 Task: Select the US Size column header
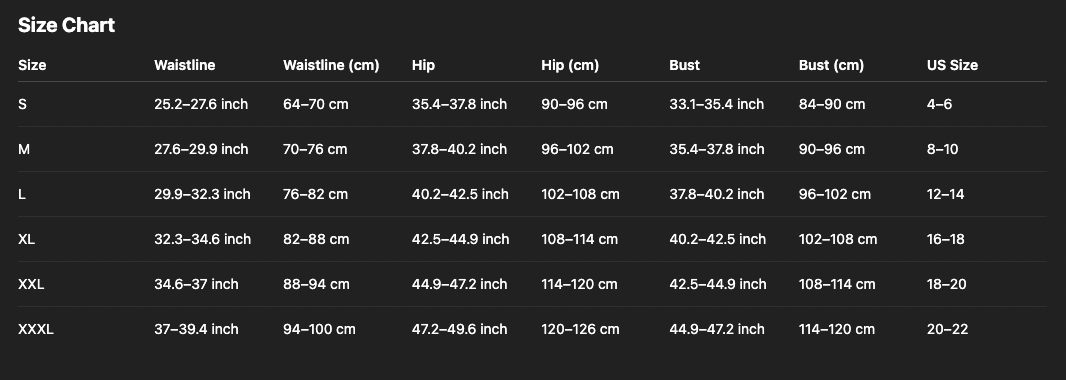pos(952,65)
